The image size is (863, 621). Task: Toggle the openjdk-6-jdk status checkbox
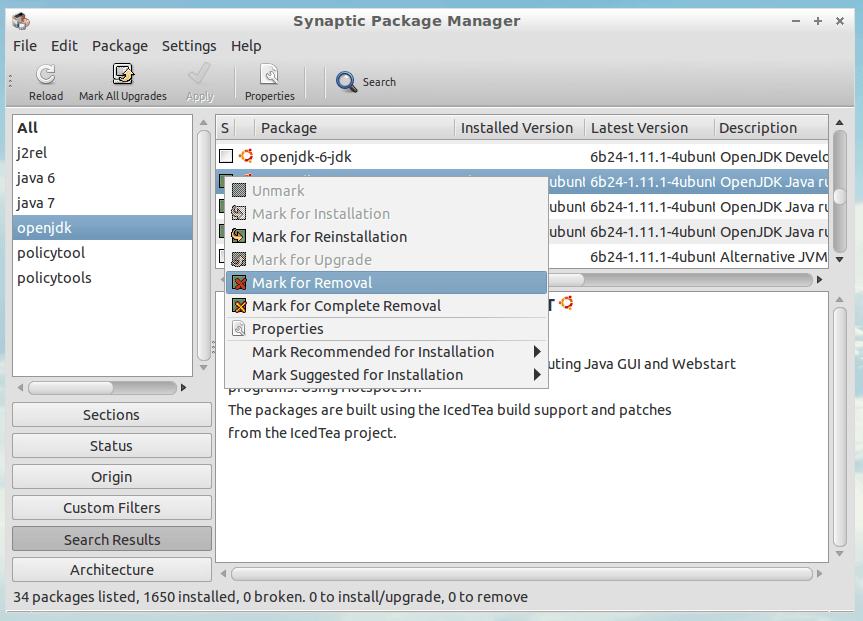pos(226,156)
